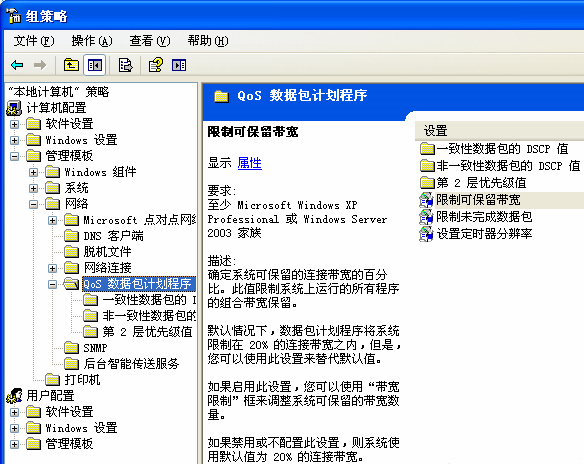
Task: Expand the 系统 tree node
Action: [x=34, y=188]
